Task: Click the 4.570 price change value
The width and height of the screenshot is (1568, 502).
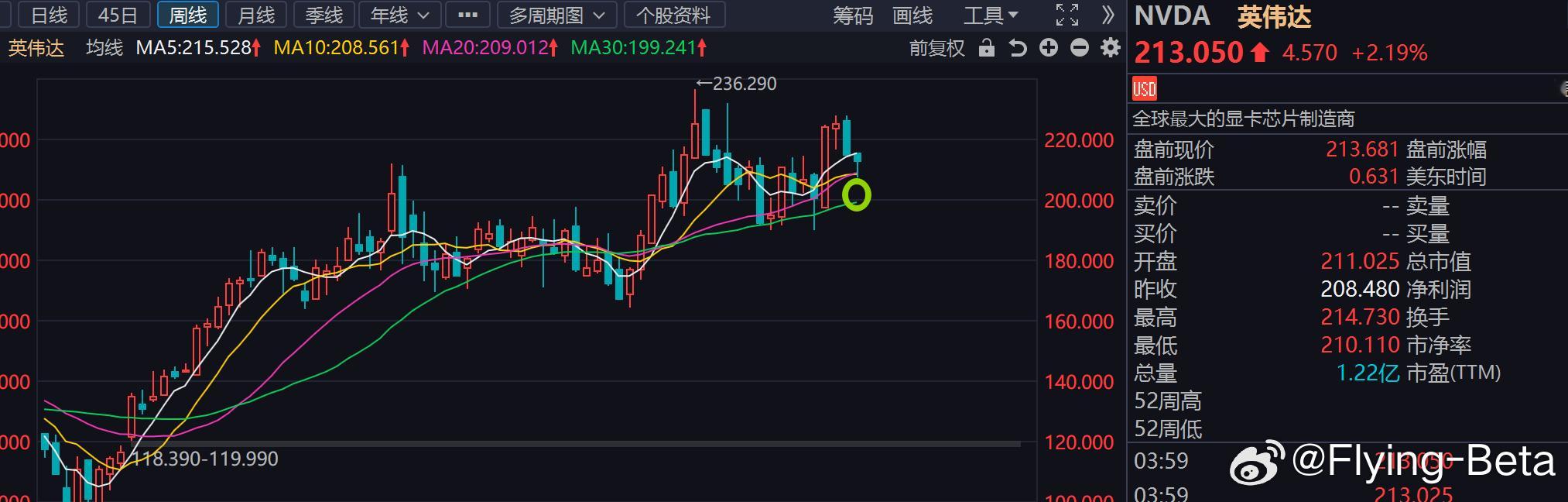Action: pyautogui.click(x=1310, y=53)
